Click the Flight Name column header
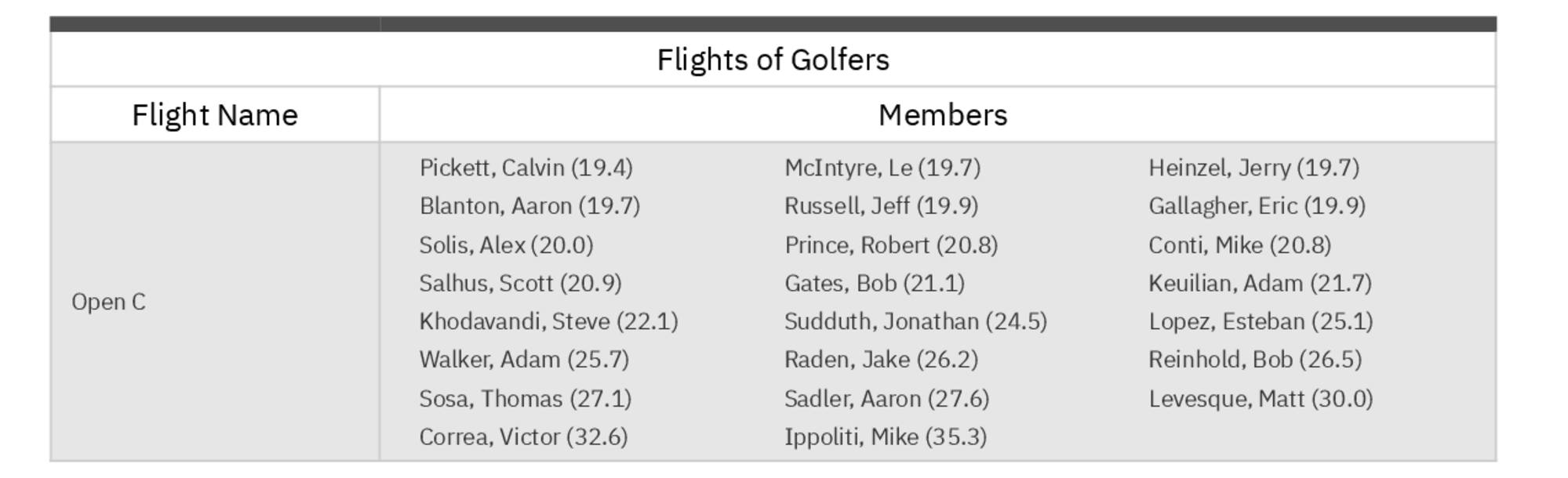This screenshot has height=478, width=1568. click(215, 115)
